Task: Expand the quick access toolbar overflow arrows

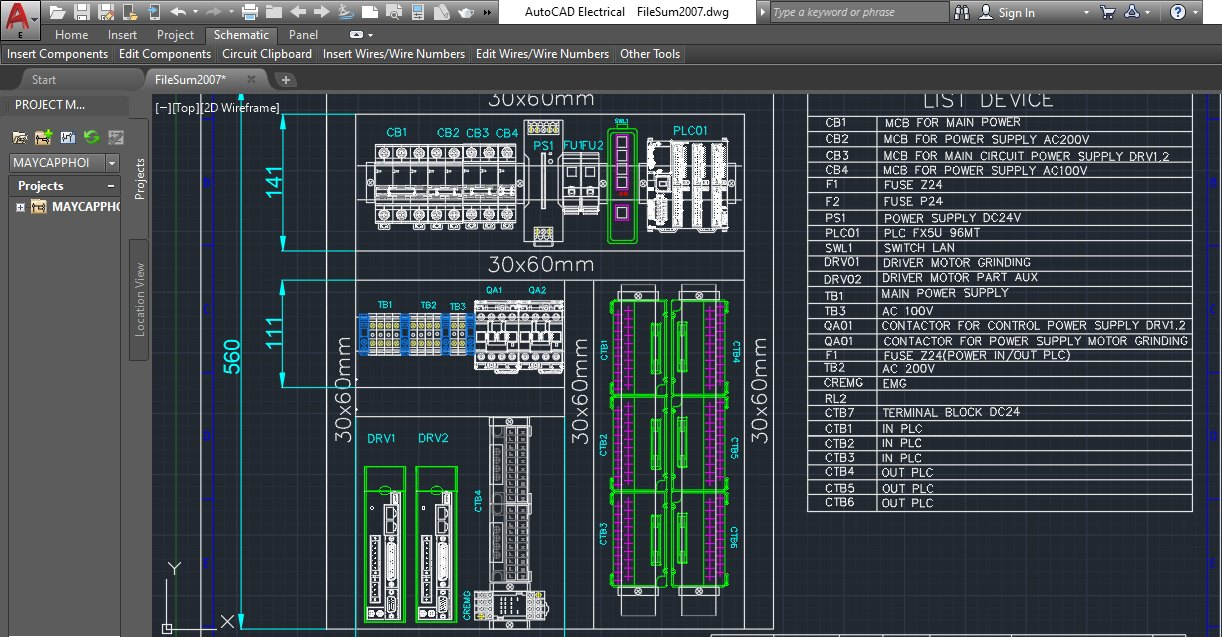Action: pos(487,13)
